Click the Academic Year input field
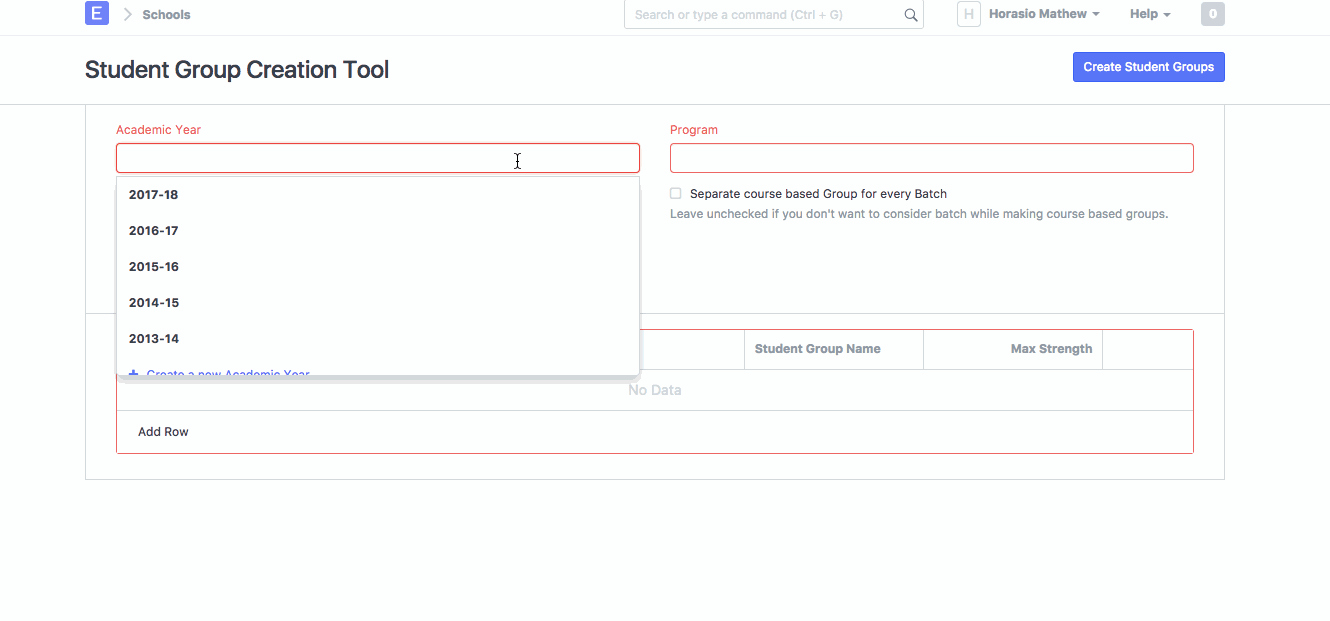The image size is (1330, 621). [x=377, y=158]
